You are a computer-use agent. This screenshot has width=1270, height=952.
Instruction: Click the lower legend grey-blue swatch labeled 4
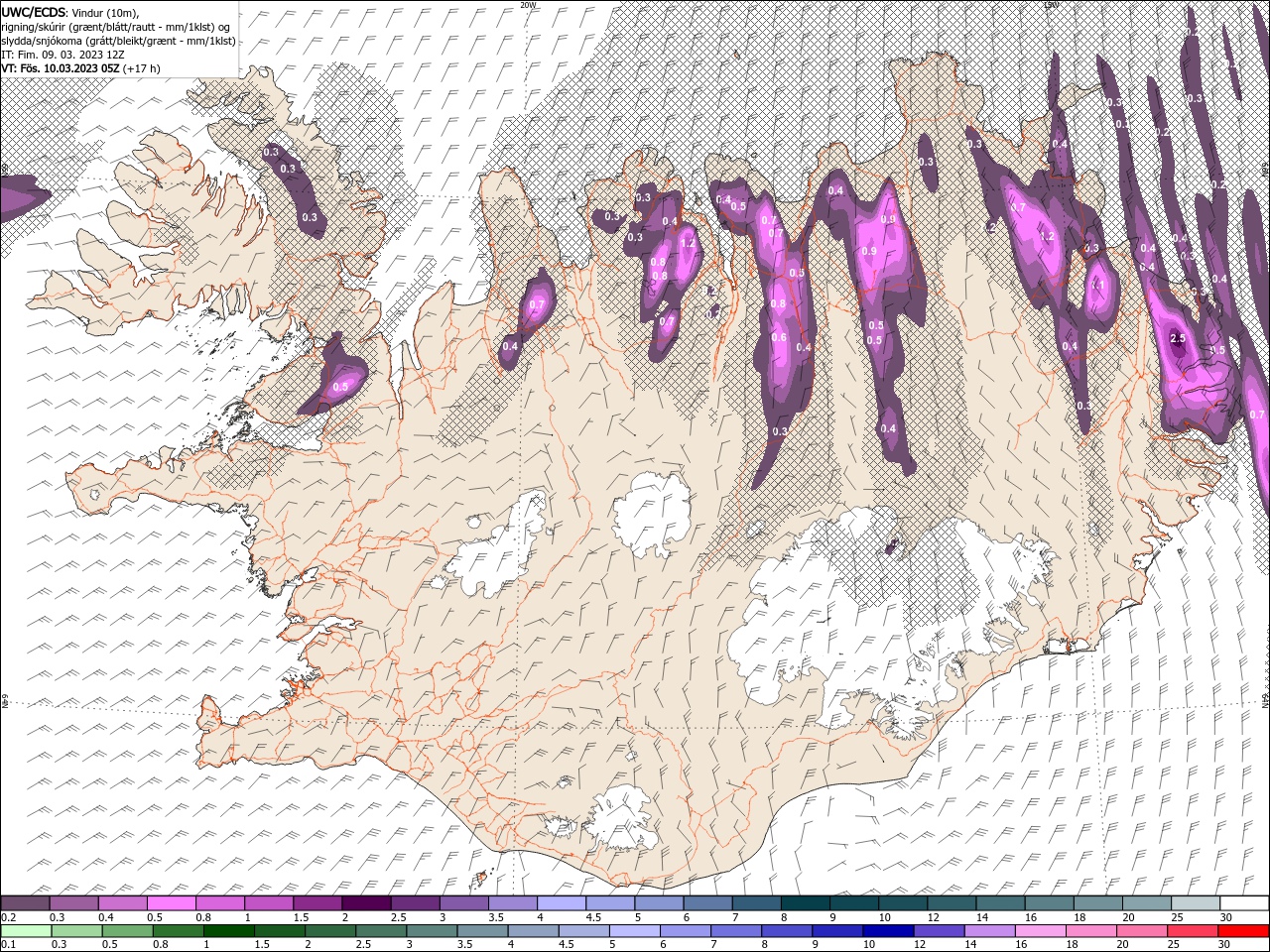coord(533,931)
